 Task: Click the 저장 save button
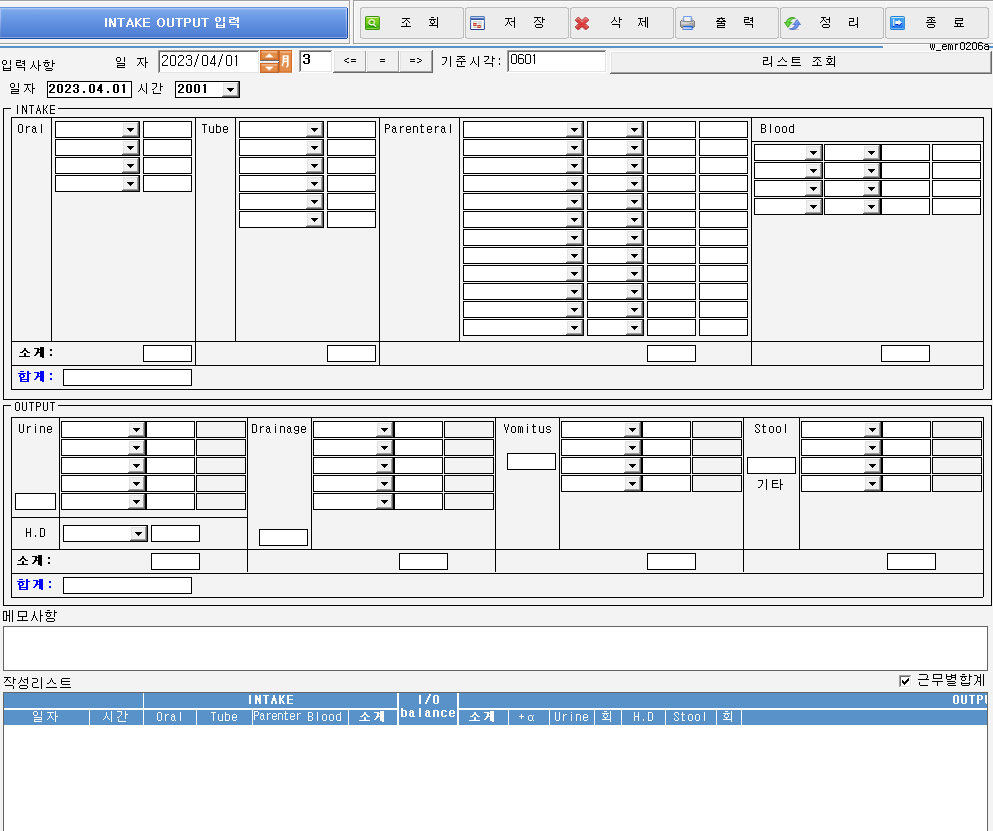pos(516,23)
